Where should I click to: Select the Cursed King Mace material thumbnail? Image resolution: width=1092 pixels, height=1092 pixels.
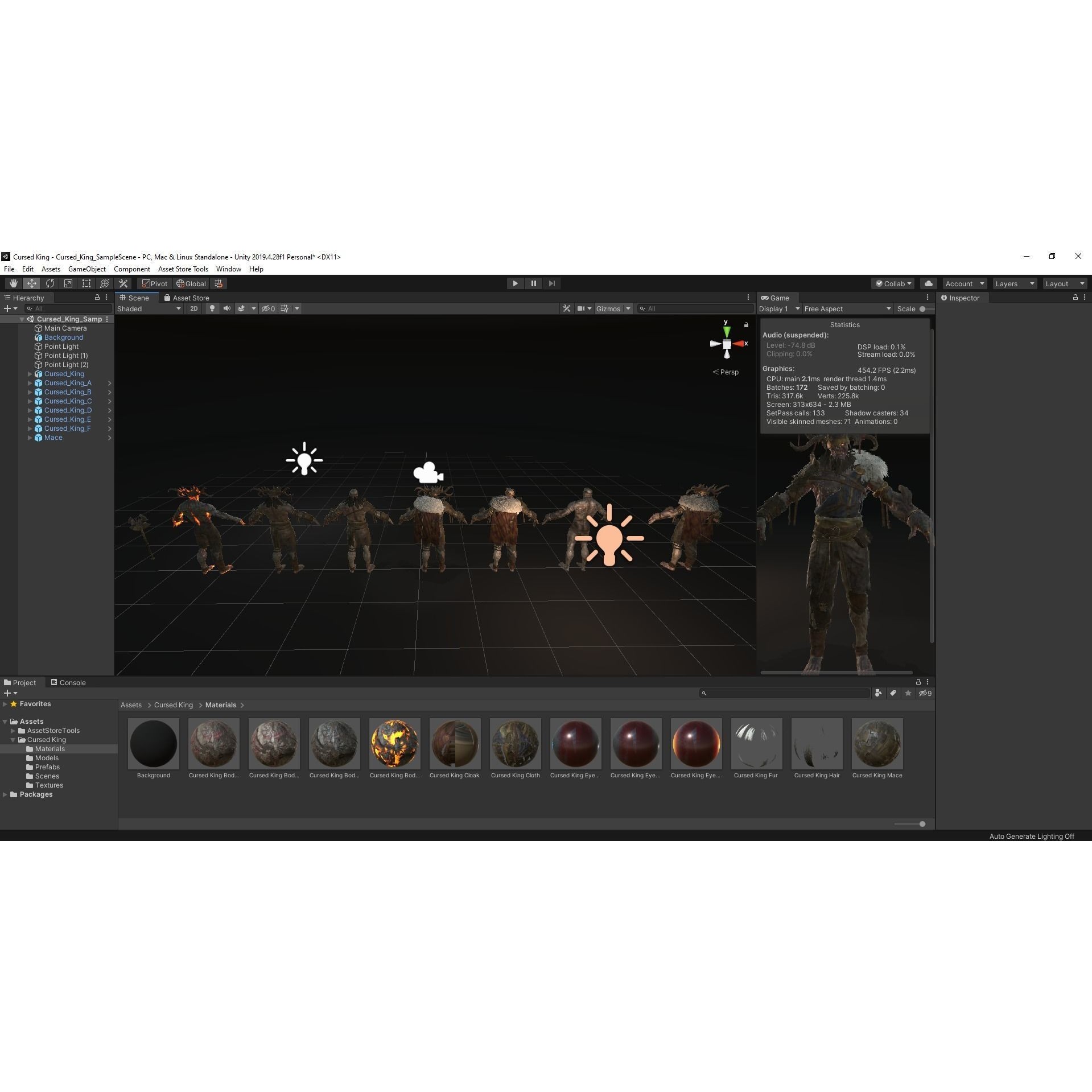[x=876, y=744]
